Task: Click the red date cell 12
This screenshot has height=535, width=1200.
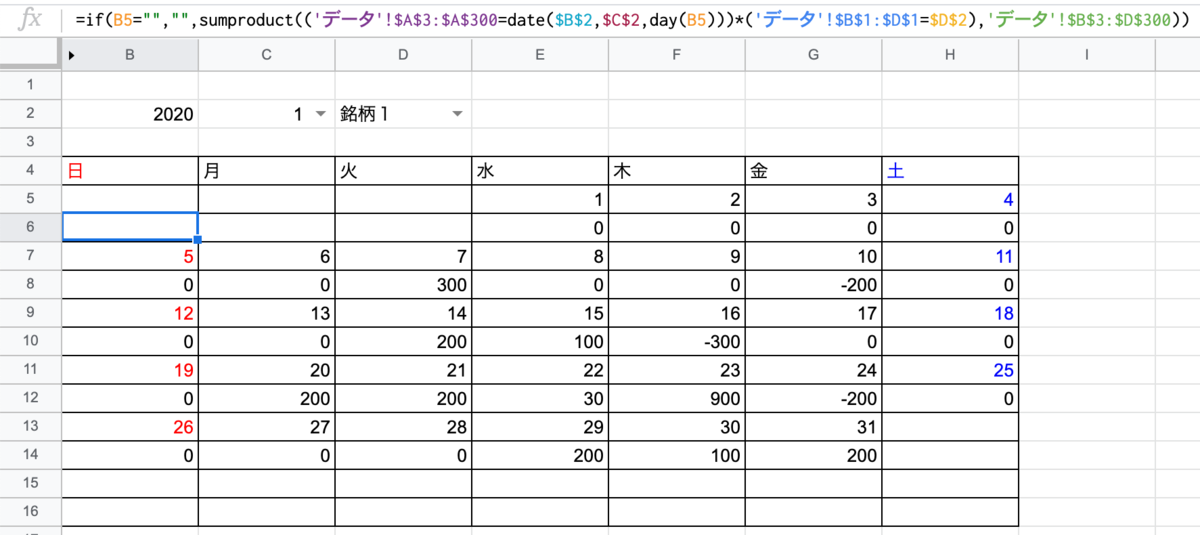Action: click(x=130, y=313)
